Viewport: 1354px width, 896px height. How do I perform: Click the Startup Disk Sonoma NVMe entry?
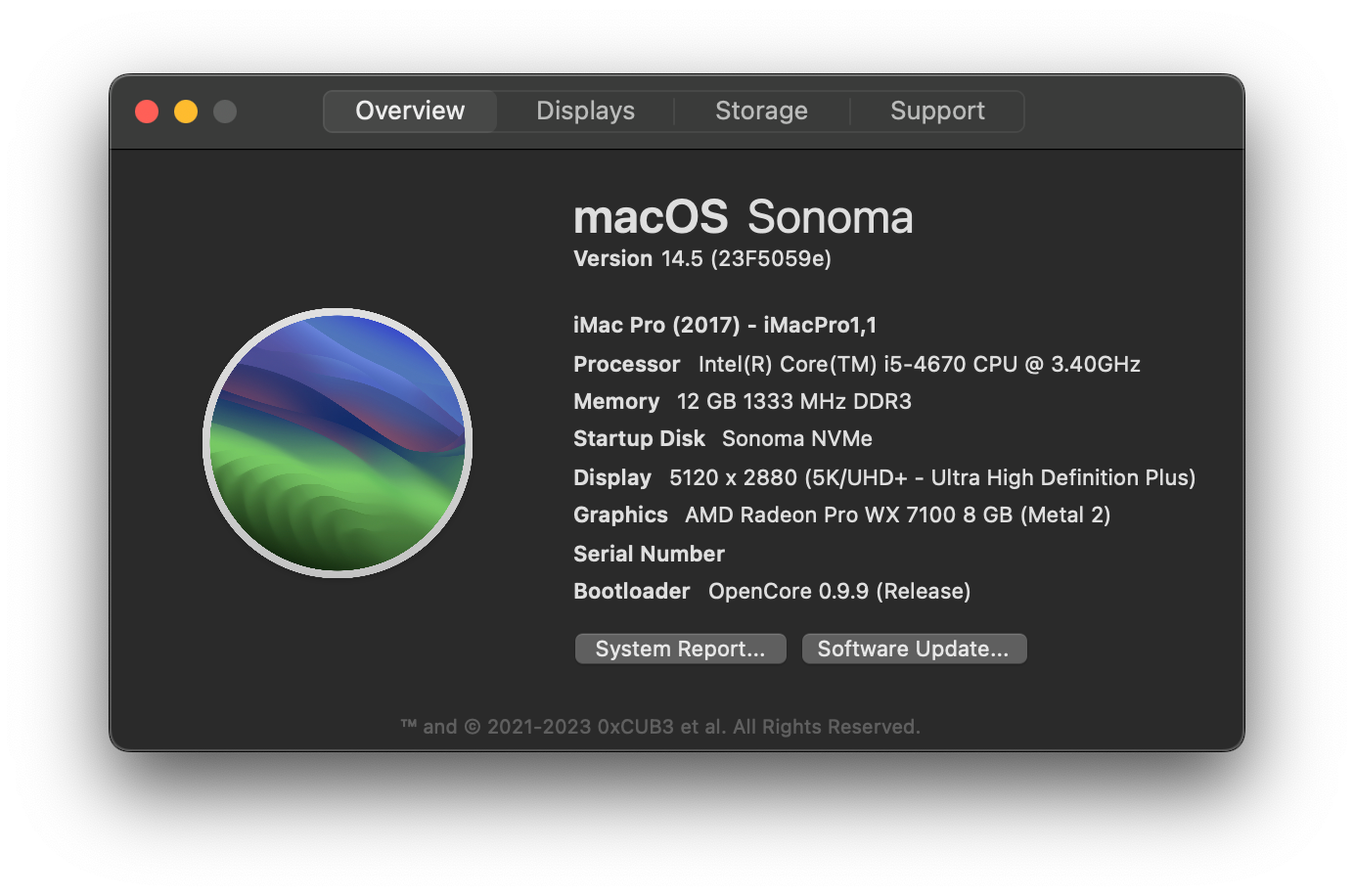click(x=722, y=438)
